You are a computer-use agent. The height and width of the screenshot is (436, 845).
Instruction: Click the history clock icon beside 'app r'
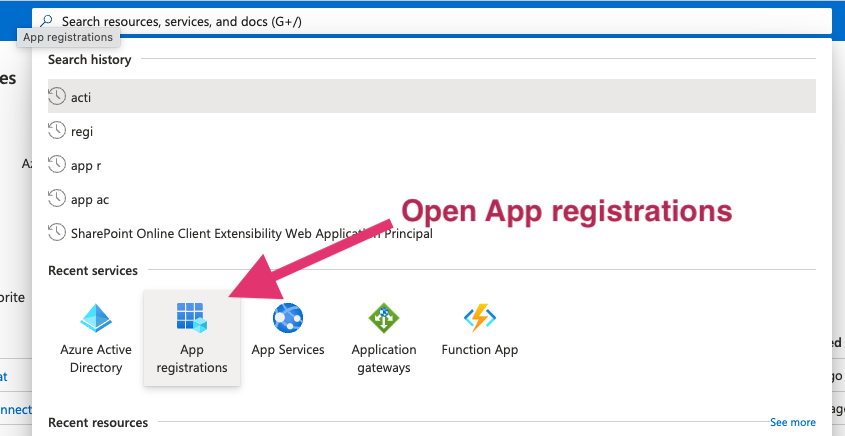(x=57, y=164)
